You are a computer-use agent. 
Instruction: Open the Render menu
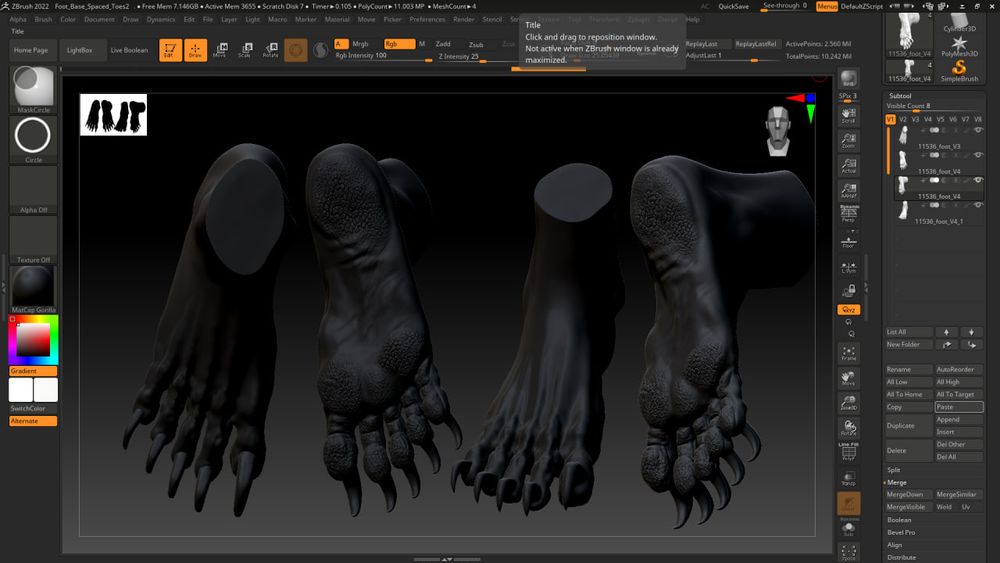point(464,19)
